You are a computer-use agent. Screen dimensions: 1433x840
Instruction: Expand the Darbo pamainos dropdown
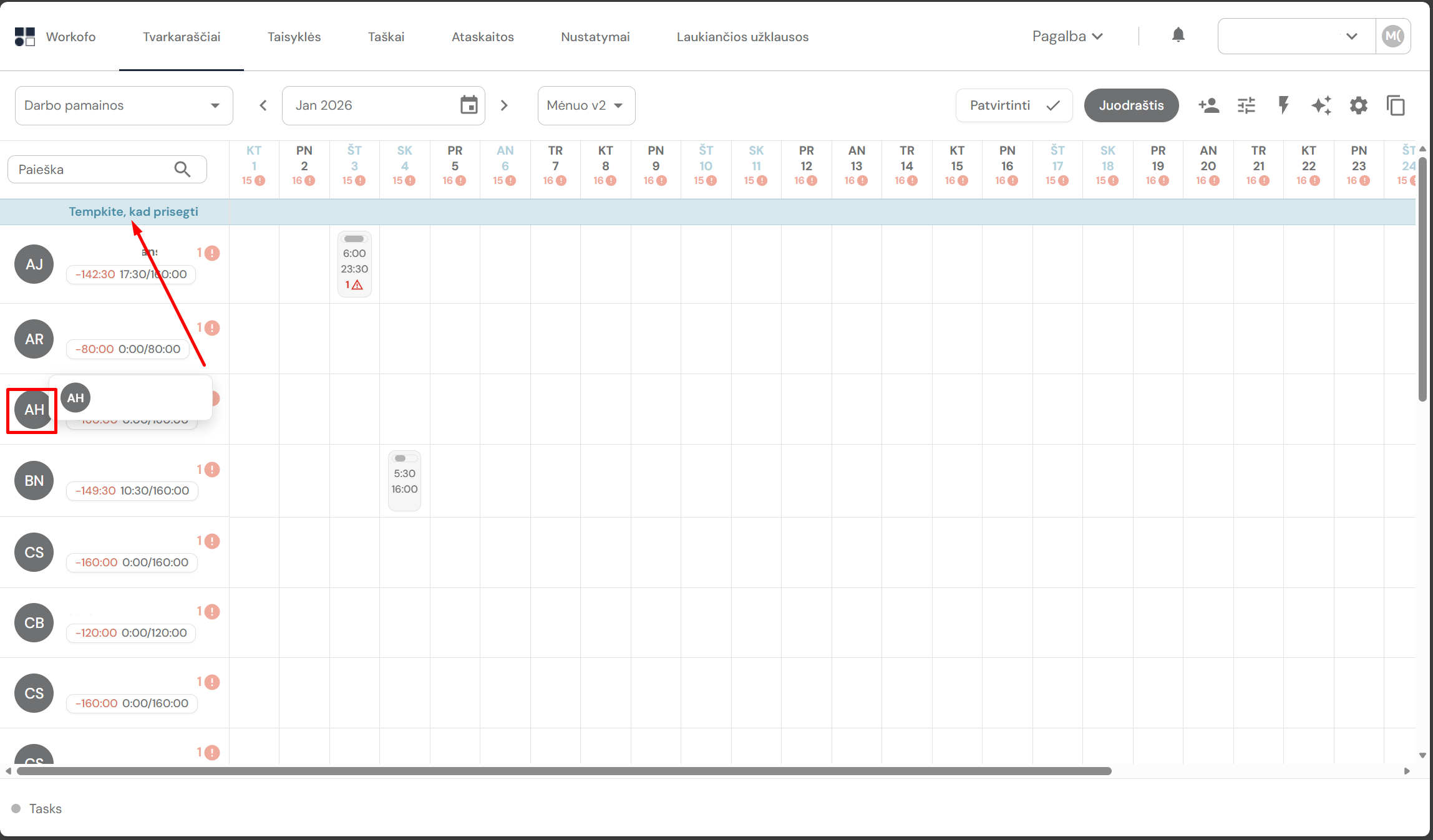click(x=124, y=105)
